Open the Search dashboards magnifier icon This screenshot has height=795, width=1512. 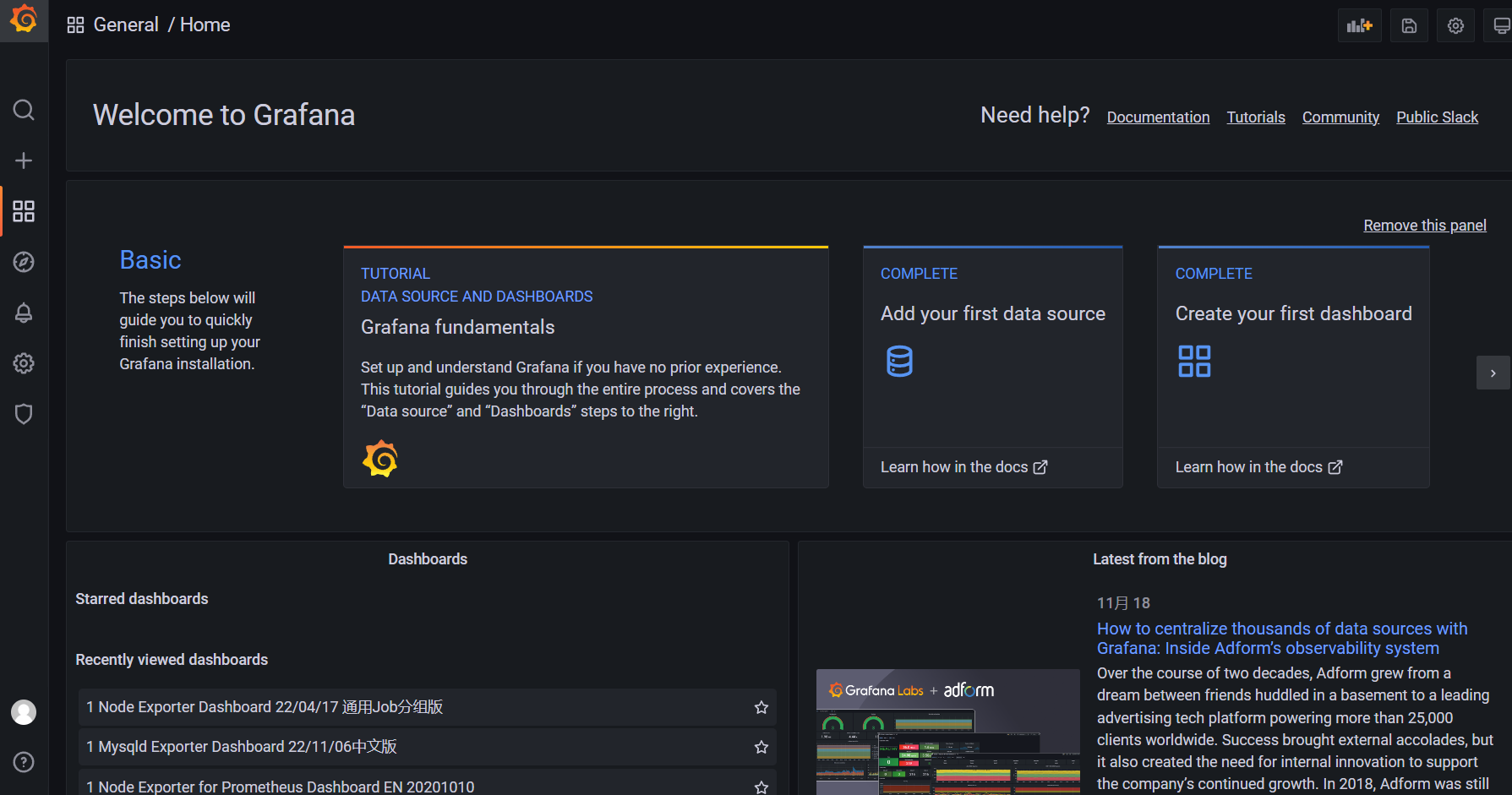click(24, 110)
